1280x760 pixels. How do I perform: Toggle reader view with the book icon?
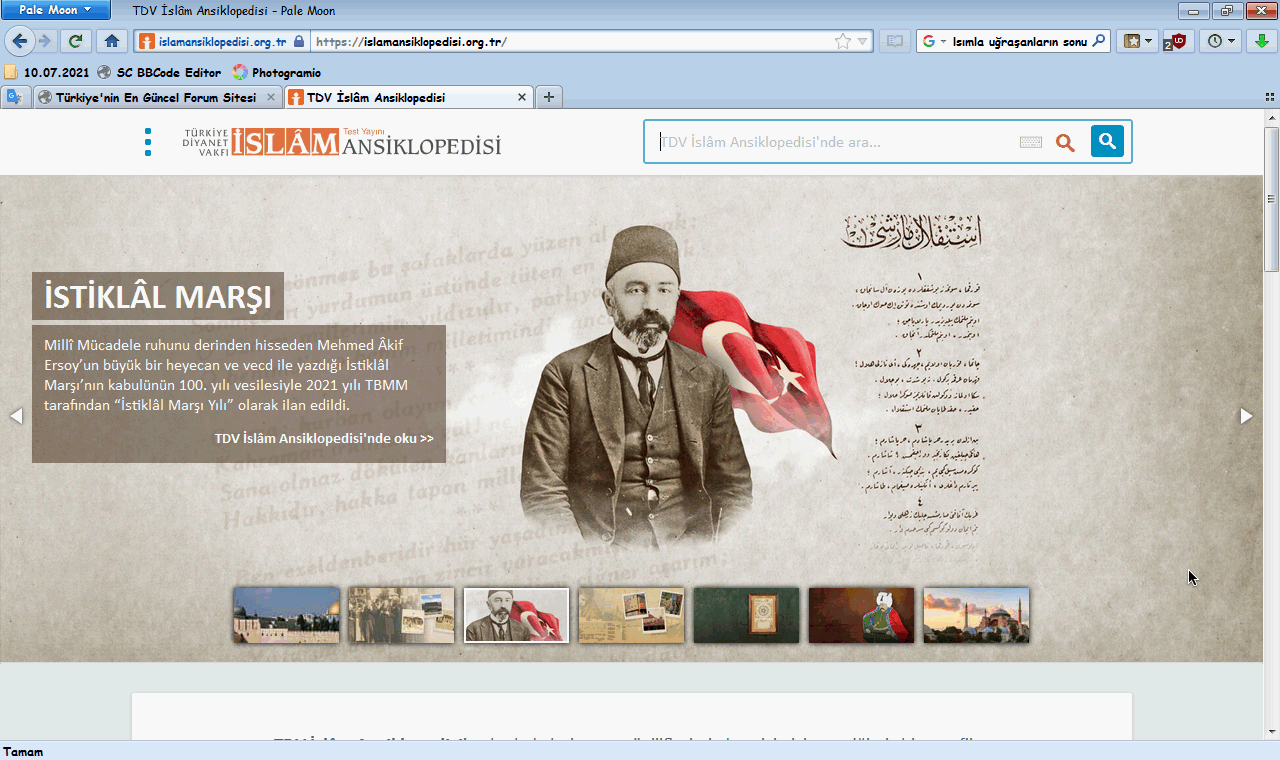coord(894,41)
